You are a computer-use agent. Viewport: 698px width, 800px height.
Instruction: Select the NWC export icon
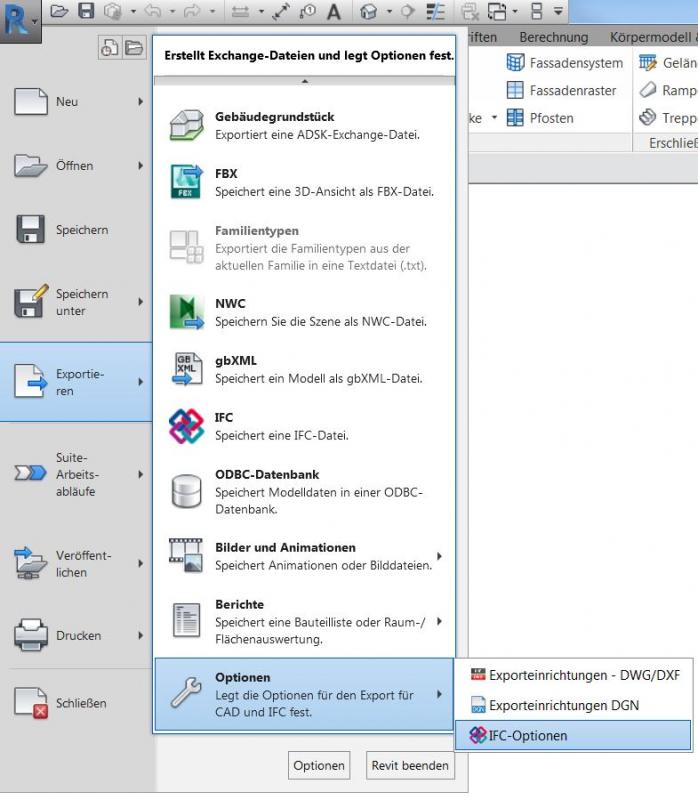tap(187, 312)
